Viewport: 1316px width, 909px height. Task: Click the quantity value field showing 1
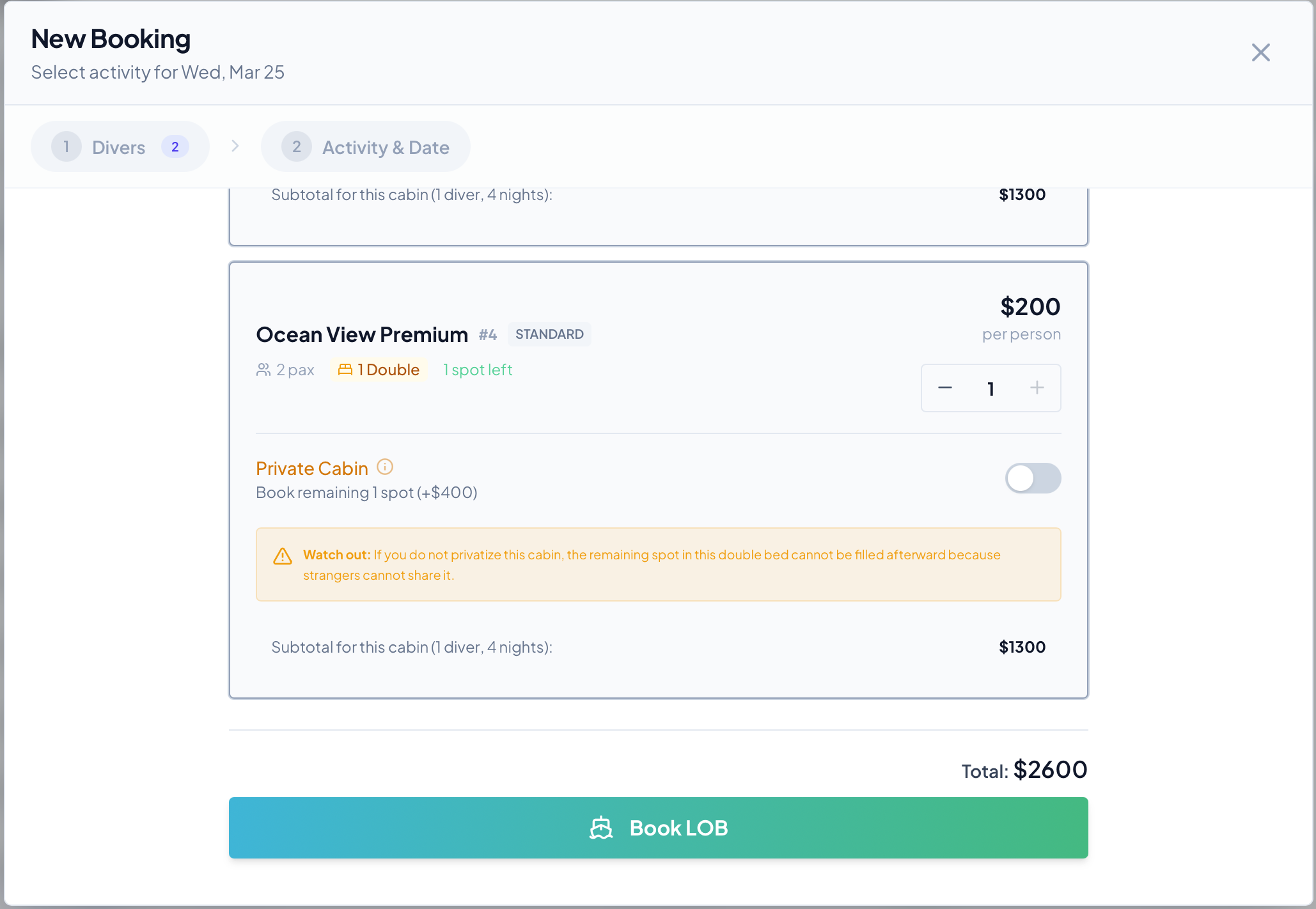click(991, 389)
